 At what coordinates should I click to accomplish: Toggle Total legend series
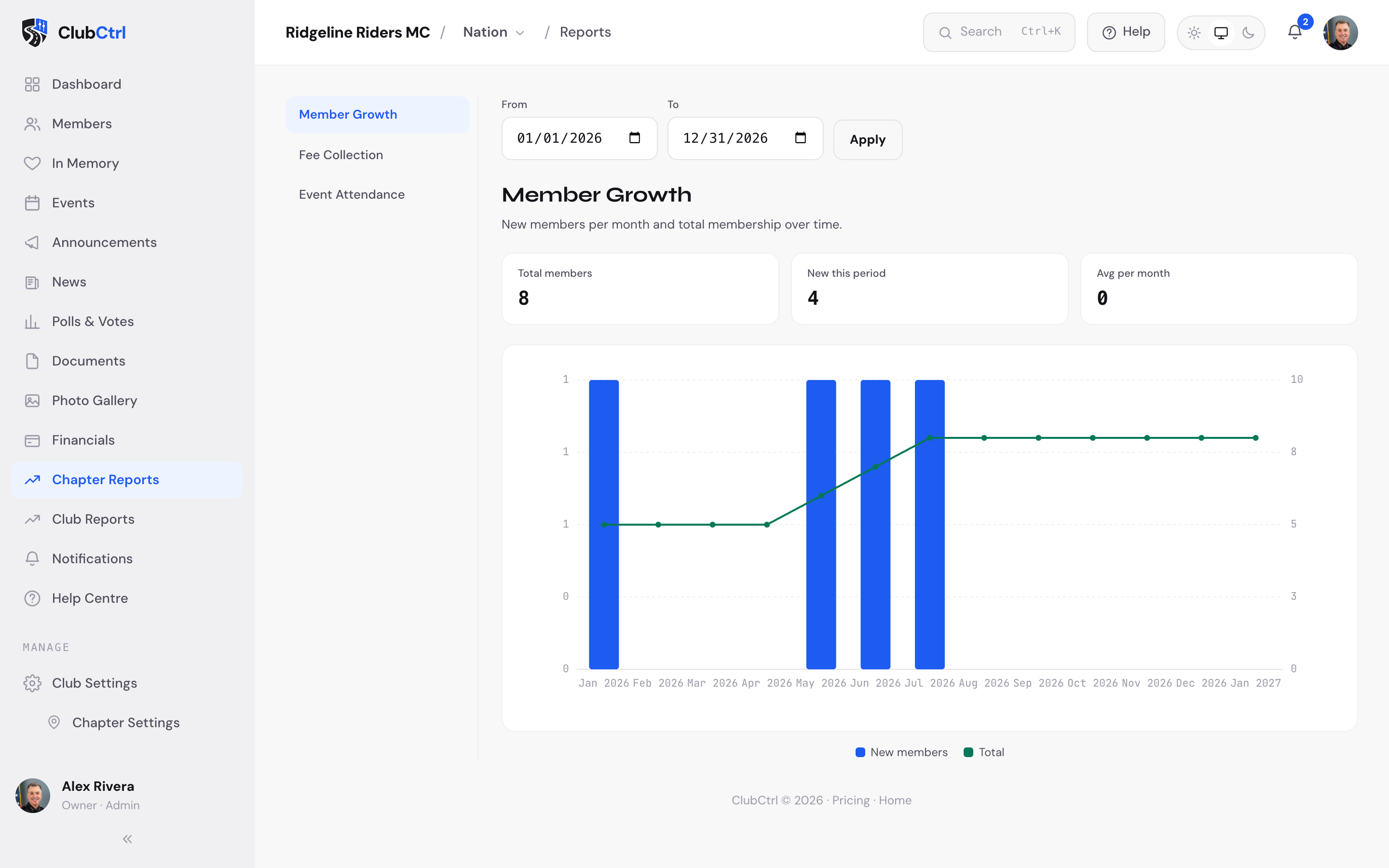(x=984, y=752)
